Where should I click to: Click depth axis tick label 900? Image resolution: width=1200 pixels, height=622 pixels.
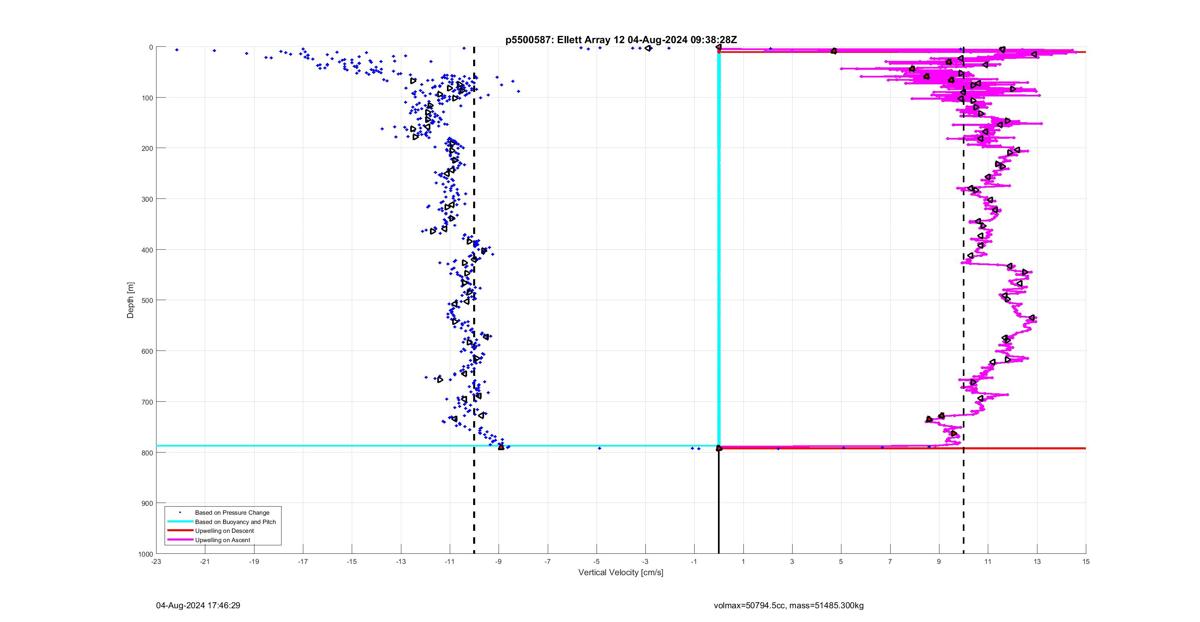coord(146,503)
